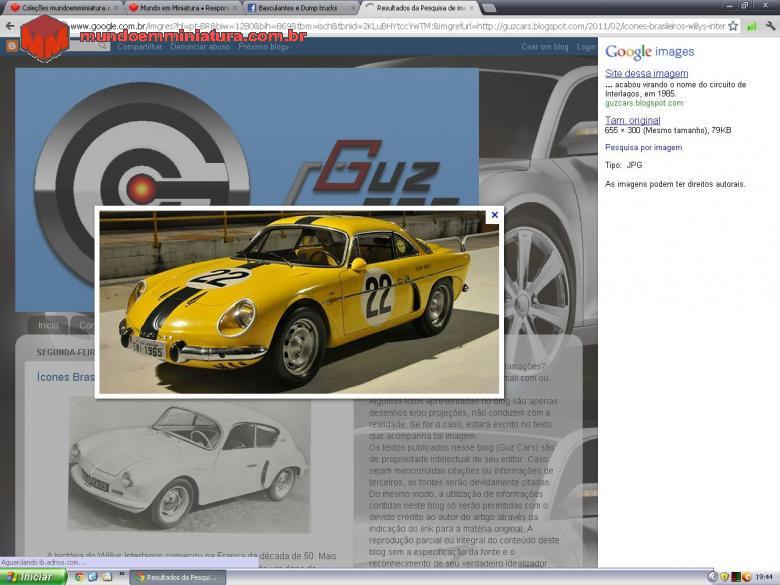Click the Denunciar abuso link
Viewport: 780px width, 585px height.
click(x=199, y=47)
